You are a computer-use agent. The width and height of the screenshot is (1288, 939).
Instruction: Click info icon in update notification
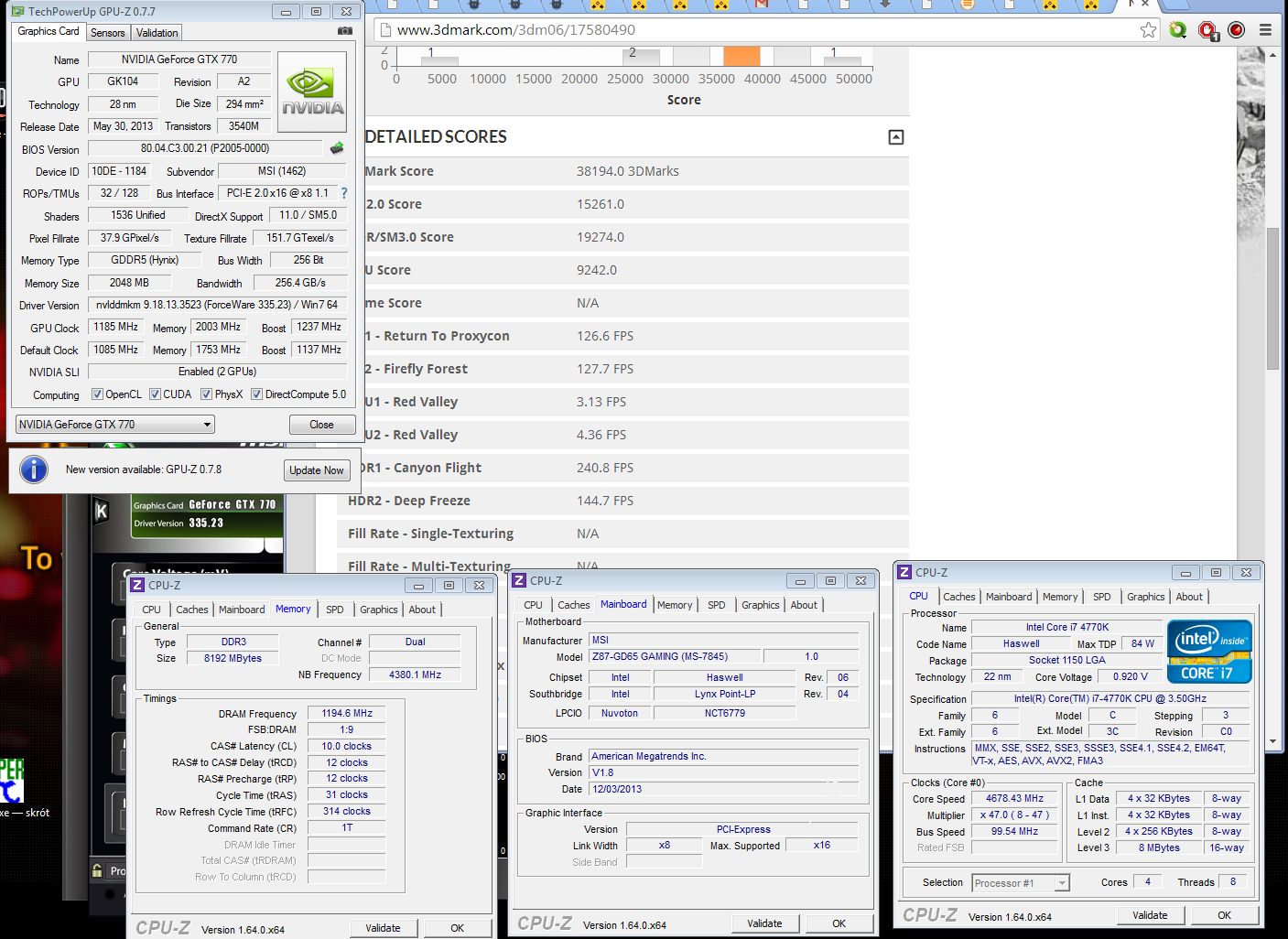pyautogui.click(x=34, y=469)
